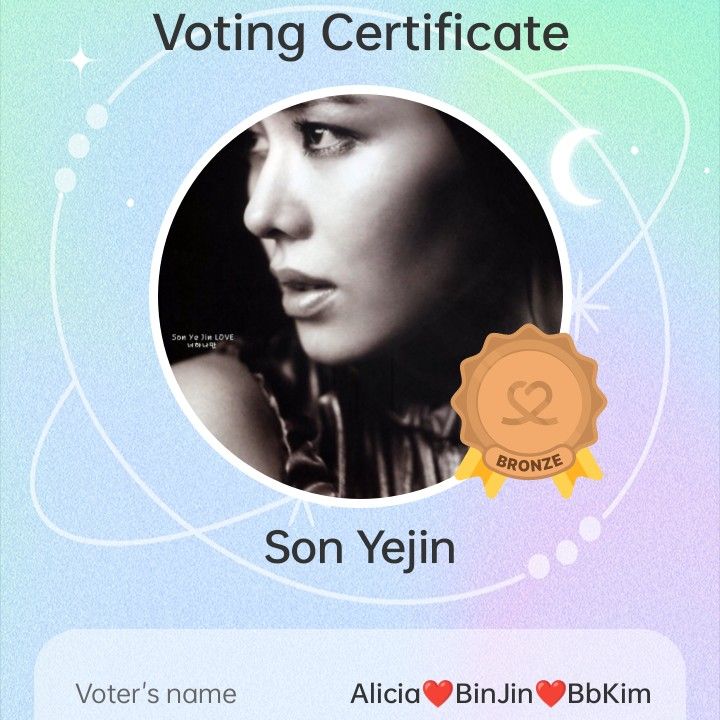Screen dimensions: 720x720
Task: Click the crescent moon icon
Action: pos(577,167)
